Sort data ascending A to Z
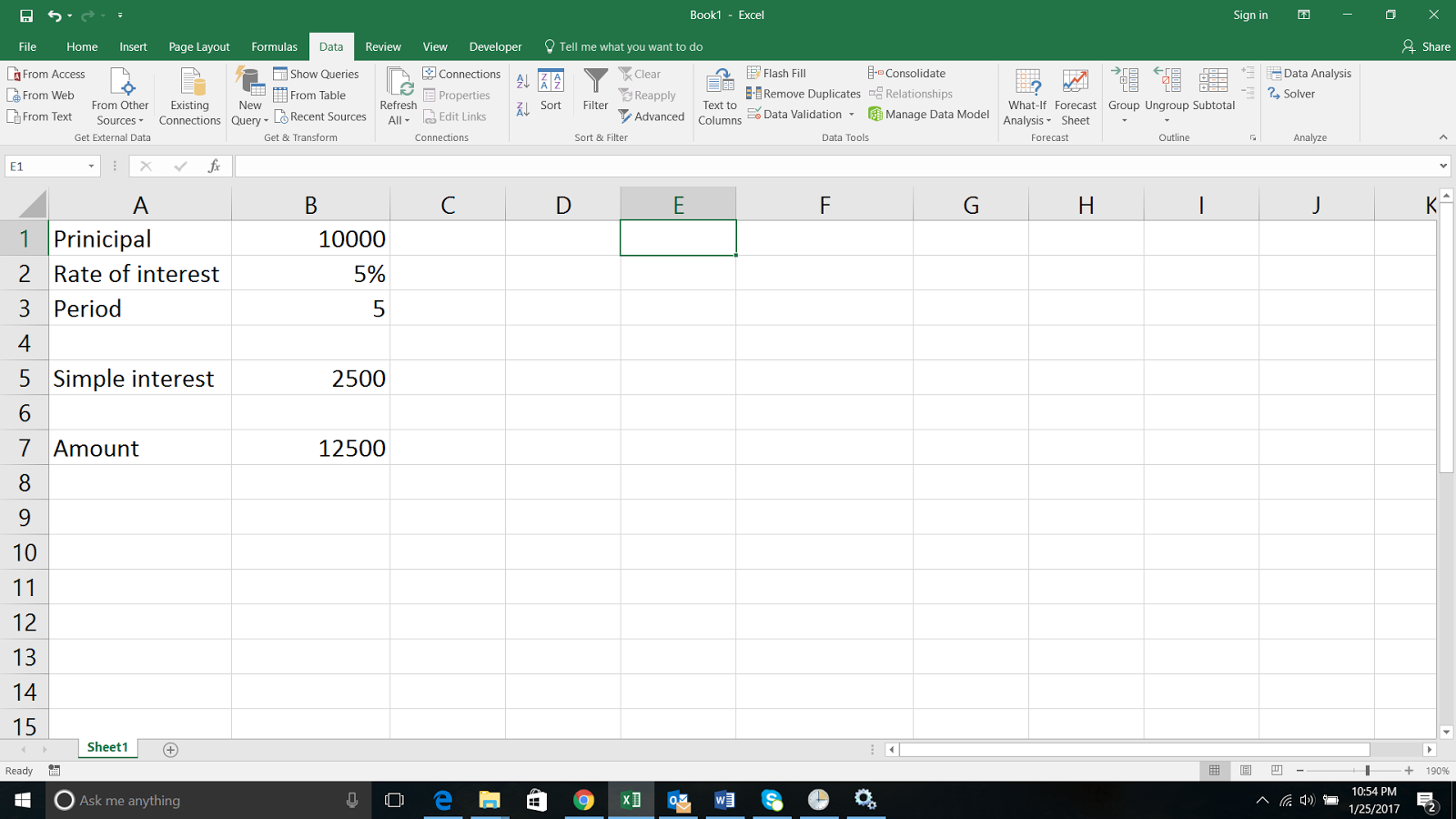Viewport: 1456px width, 819px height. tap(521, 80)
